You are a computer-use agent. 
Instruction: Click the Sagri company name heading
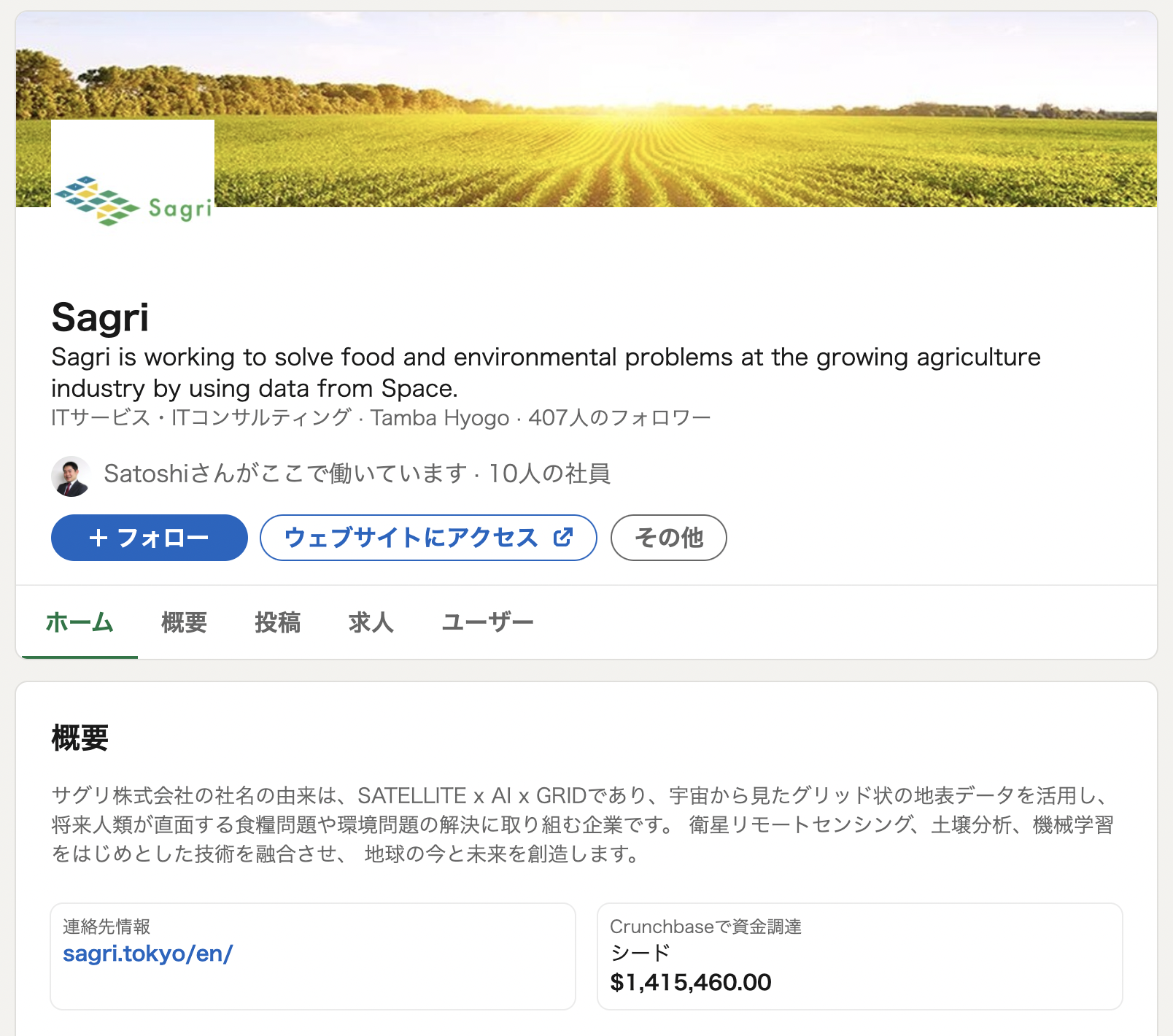pos(100,317)
